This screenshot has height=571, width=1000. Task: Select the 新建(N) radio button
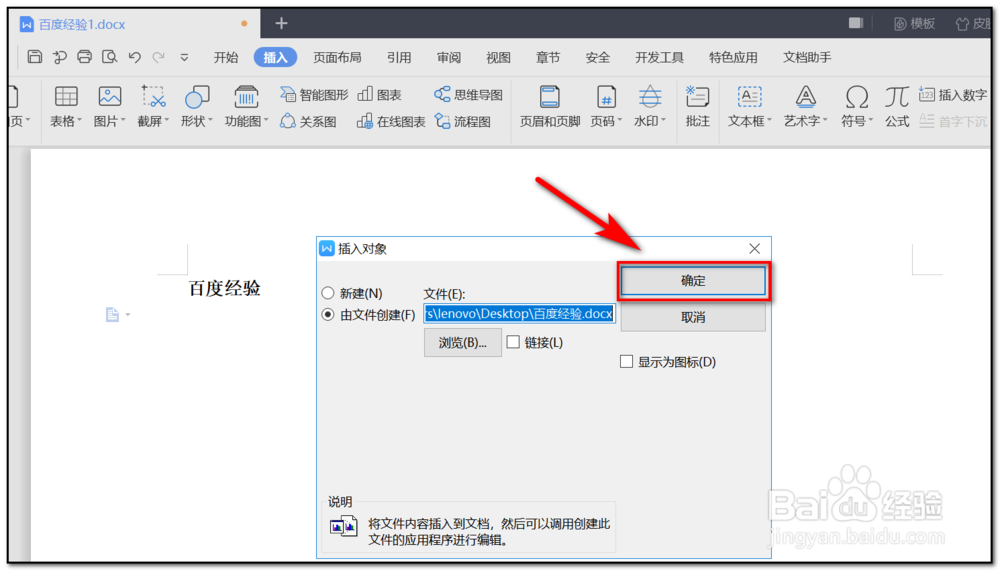tap(328, 293)
